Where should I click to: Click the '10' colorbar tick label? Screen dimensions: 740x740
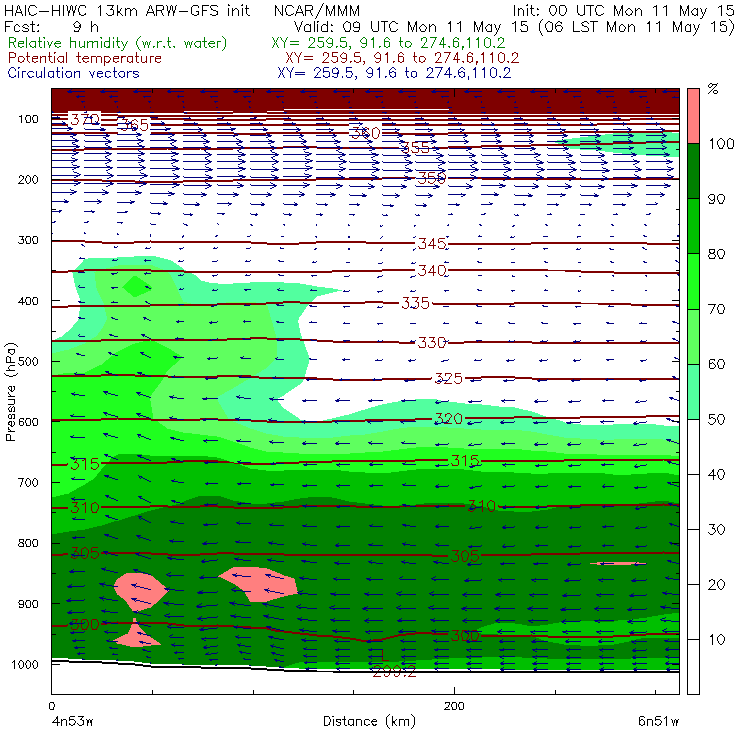coord(716,639)
